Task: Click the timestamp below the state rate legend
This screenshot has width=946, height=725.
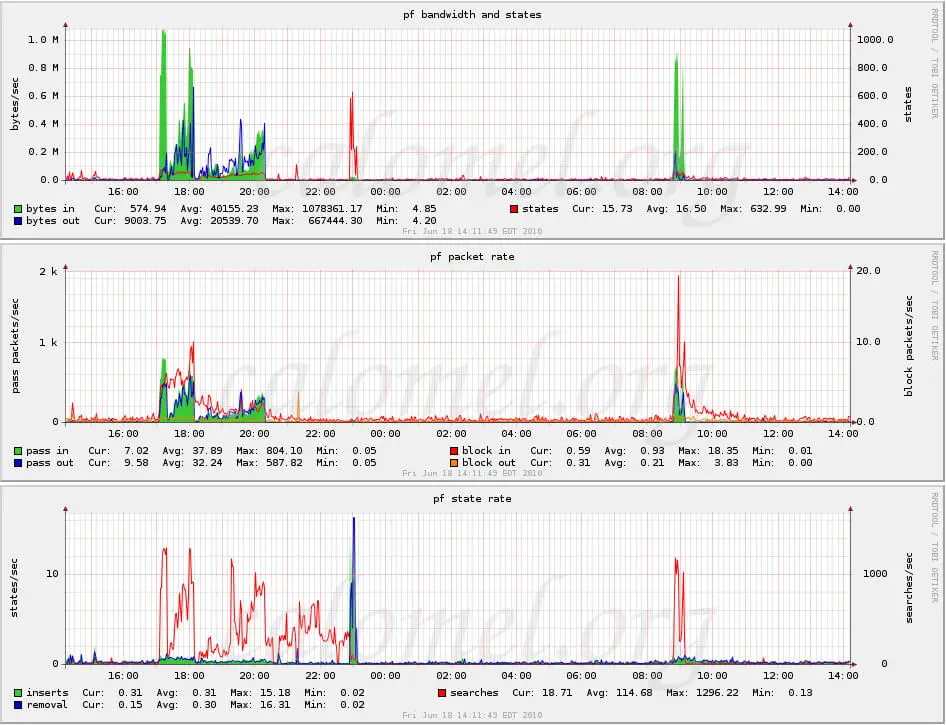Action: coord(472,715)
